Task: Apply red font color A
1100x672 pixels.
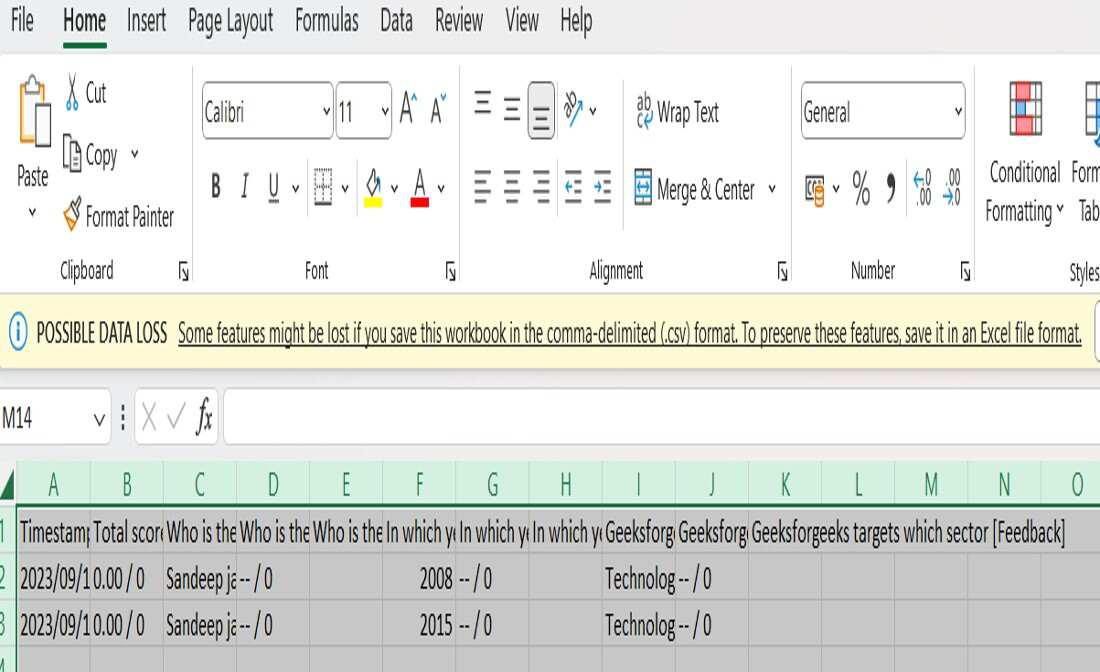Action: point(420,188)
